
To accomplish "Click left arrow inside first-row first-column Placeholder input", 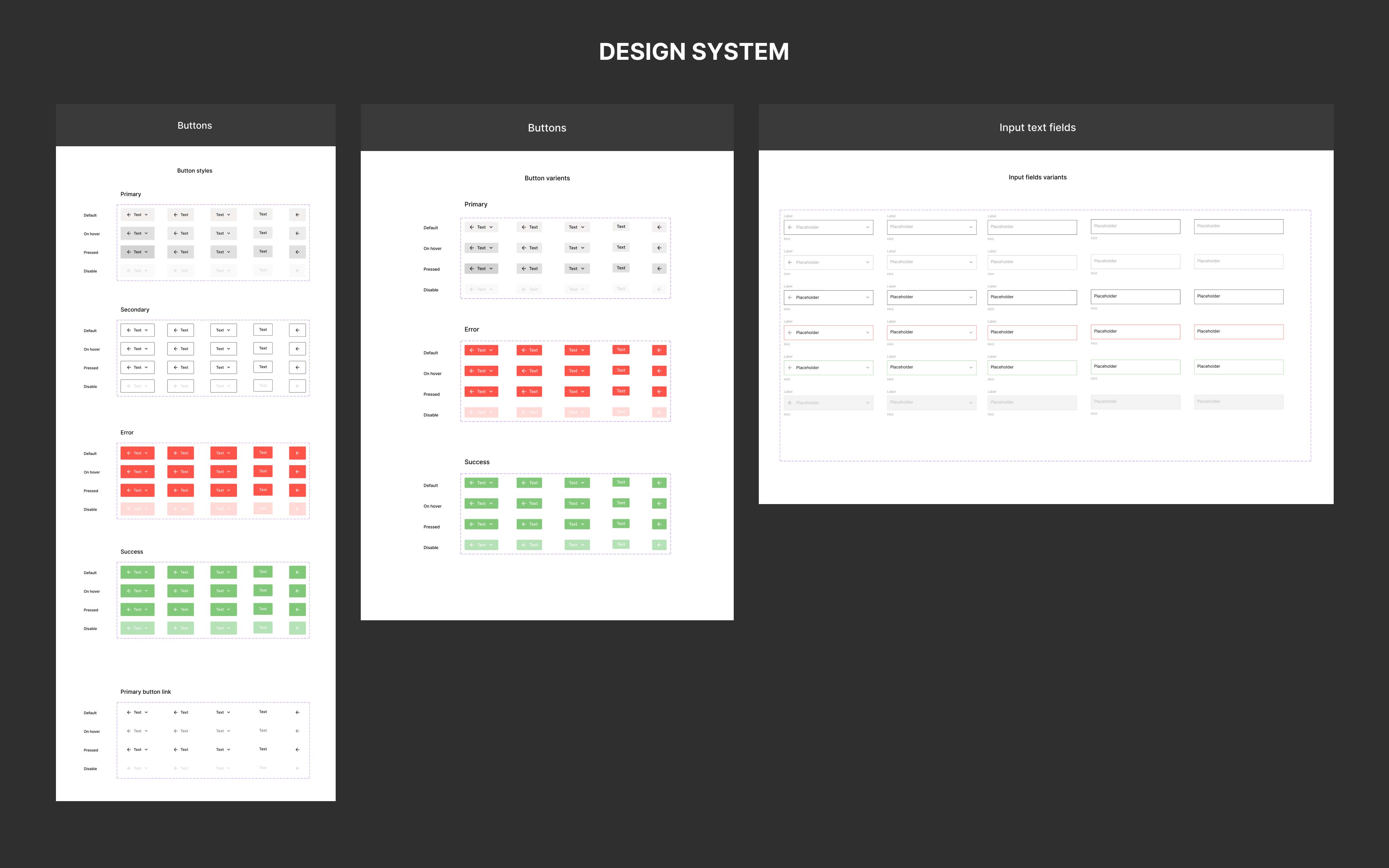I will [790, 227].
